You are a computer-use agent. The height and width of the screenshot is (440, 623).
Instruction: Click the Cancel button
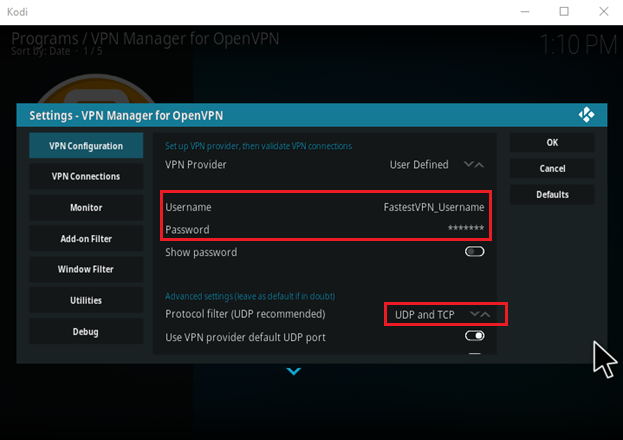coord(552,169)
